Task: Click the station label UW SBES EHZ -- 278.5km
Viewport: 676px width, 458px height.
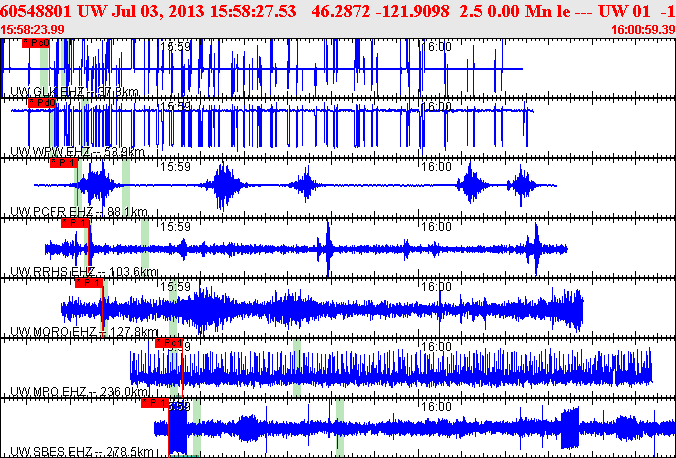Action: pyautogui.click(x=81, y=452)
